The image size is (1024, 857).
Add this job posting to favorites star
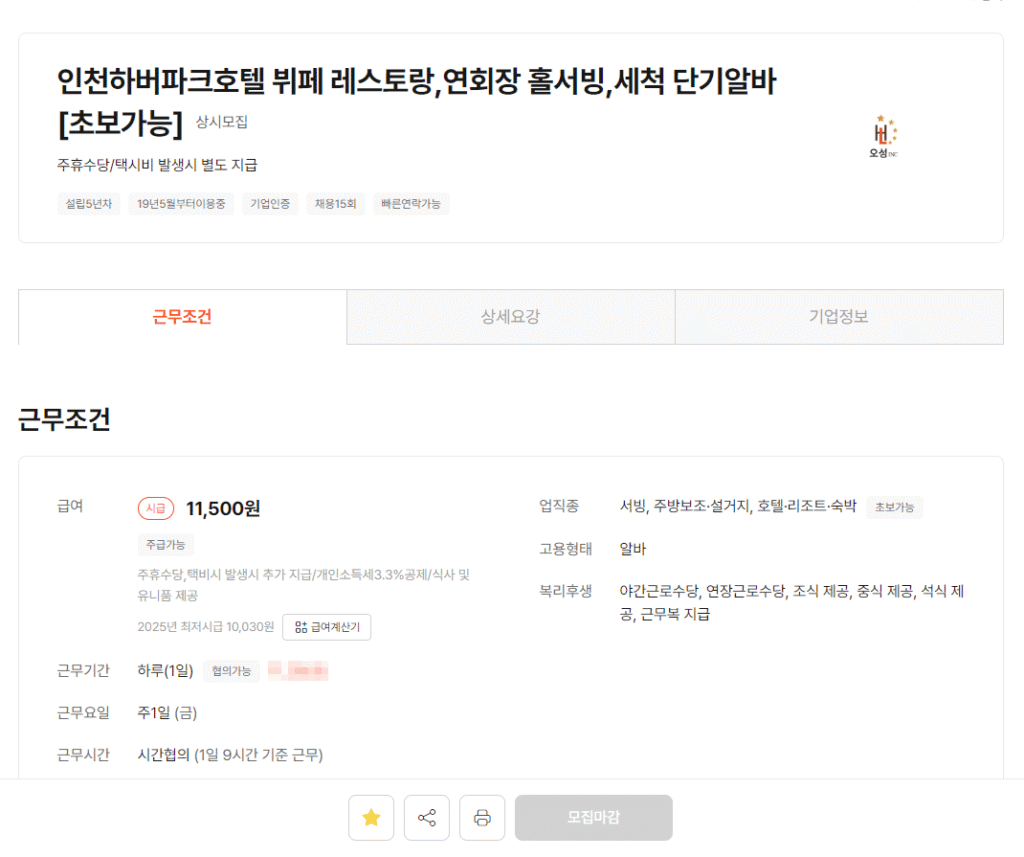coord(371,817)
